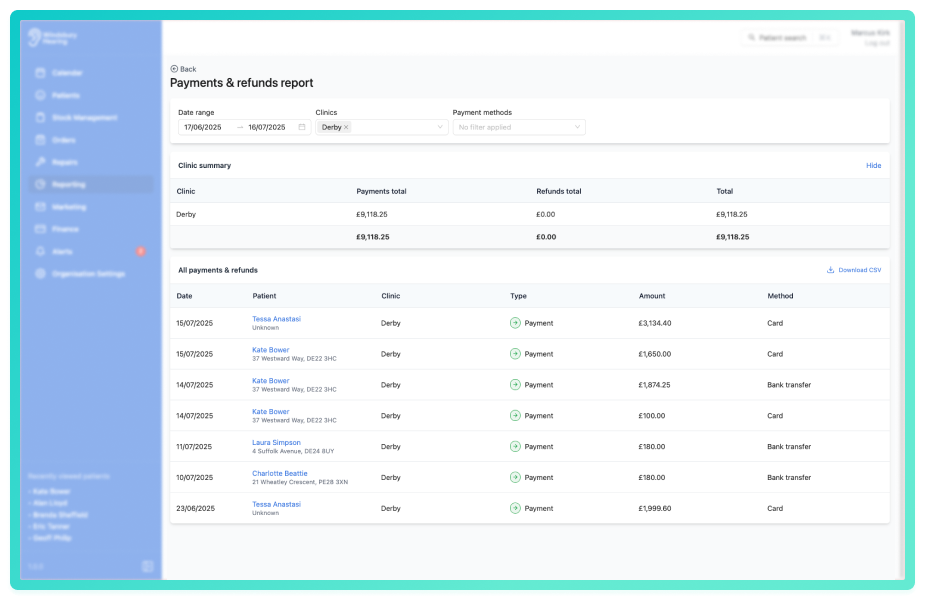925x600 pixels.
Task: Click the search icon in Patient search box
Action: (752, 38)
